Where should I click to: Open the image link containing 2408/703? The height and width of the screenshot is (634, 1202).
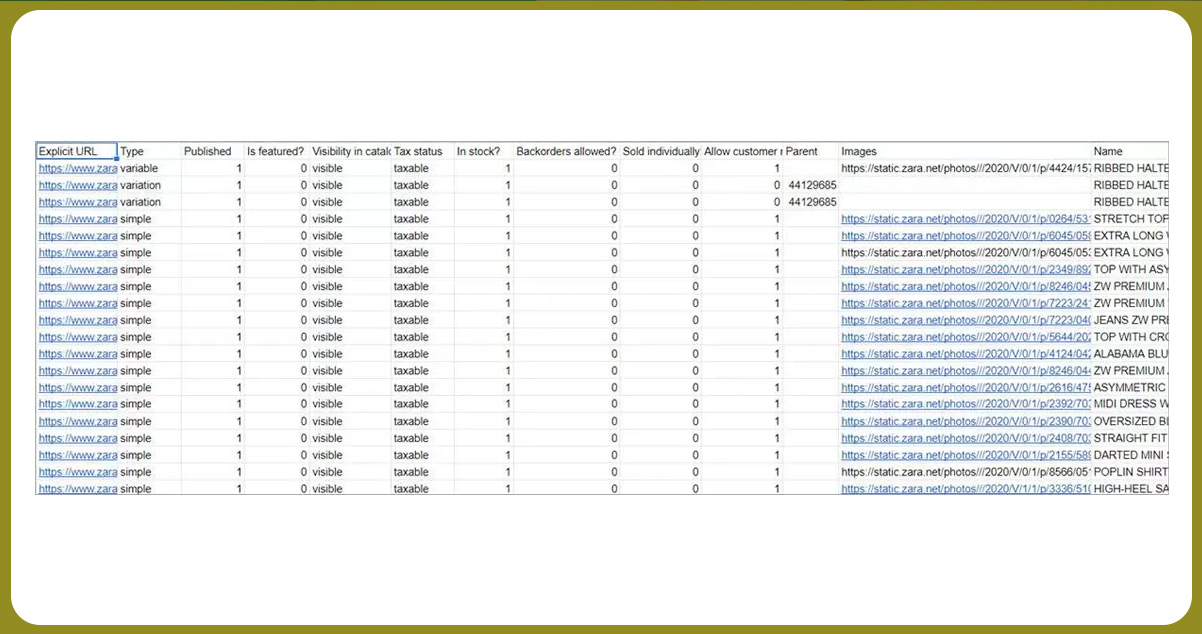[965, 438]
